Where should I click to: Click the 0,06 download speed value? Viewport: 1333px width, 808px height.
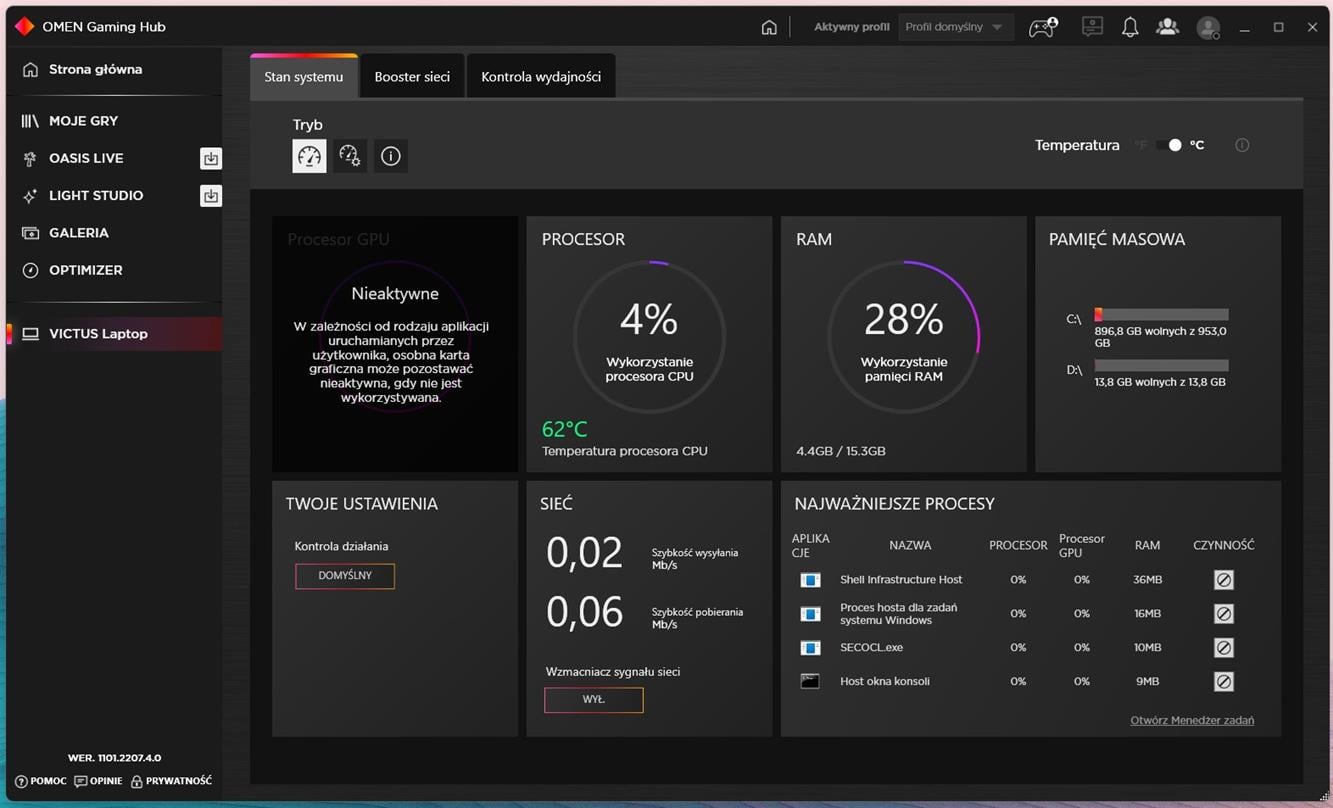[x=584, y=612]
